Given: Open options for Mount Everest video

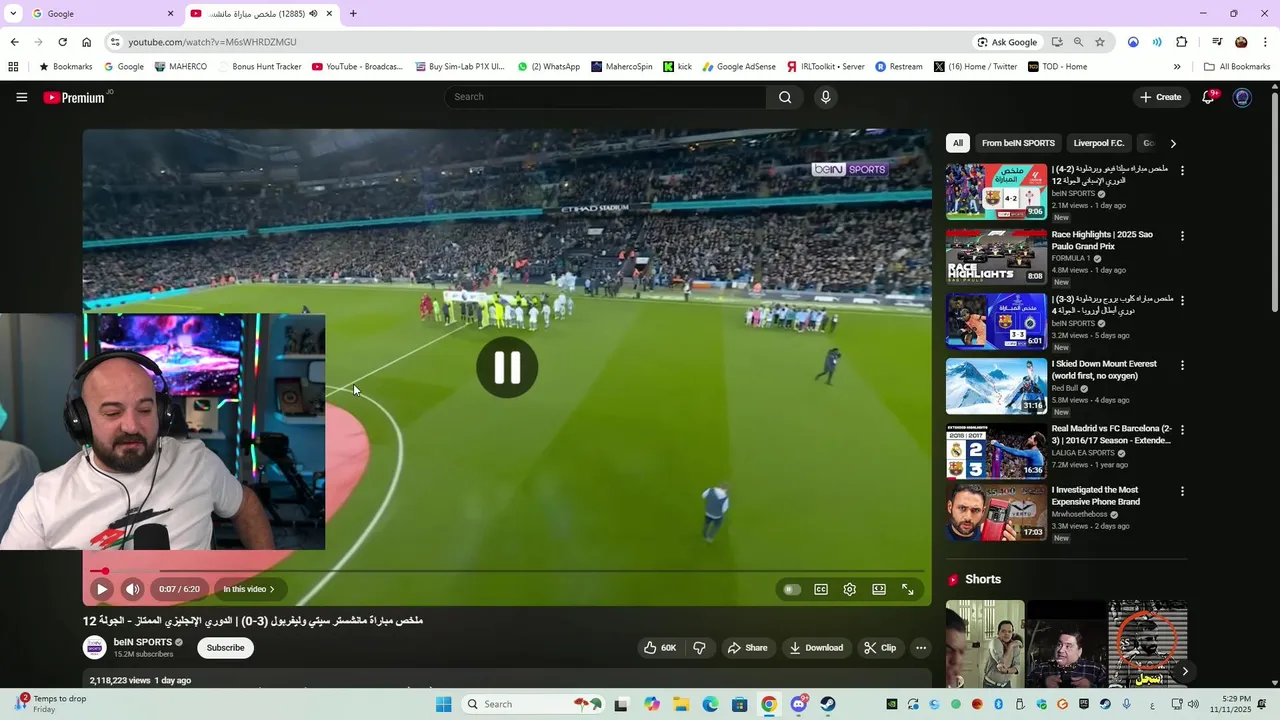Looking at the screenshot, I should coord(1182,365).
